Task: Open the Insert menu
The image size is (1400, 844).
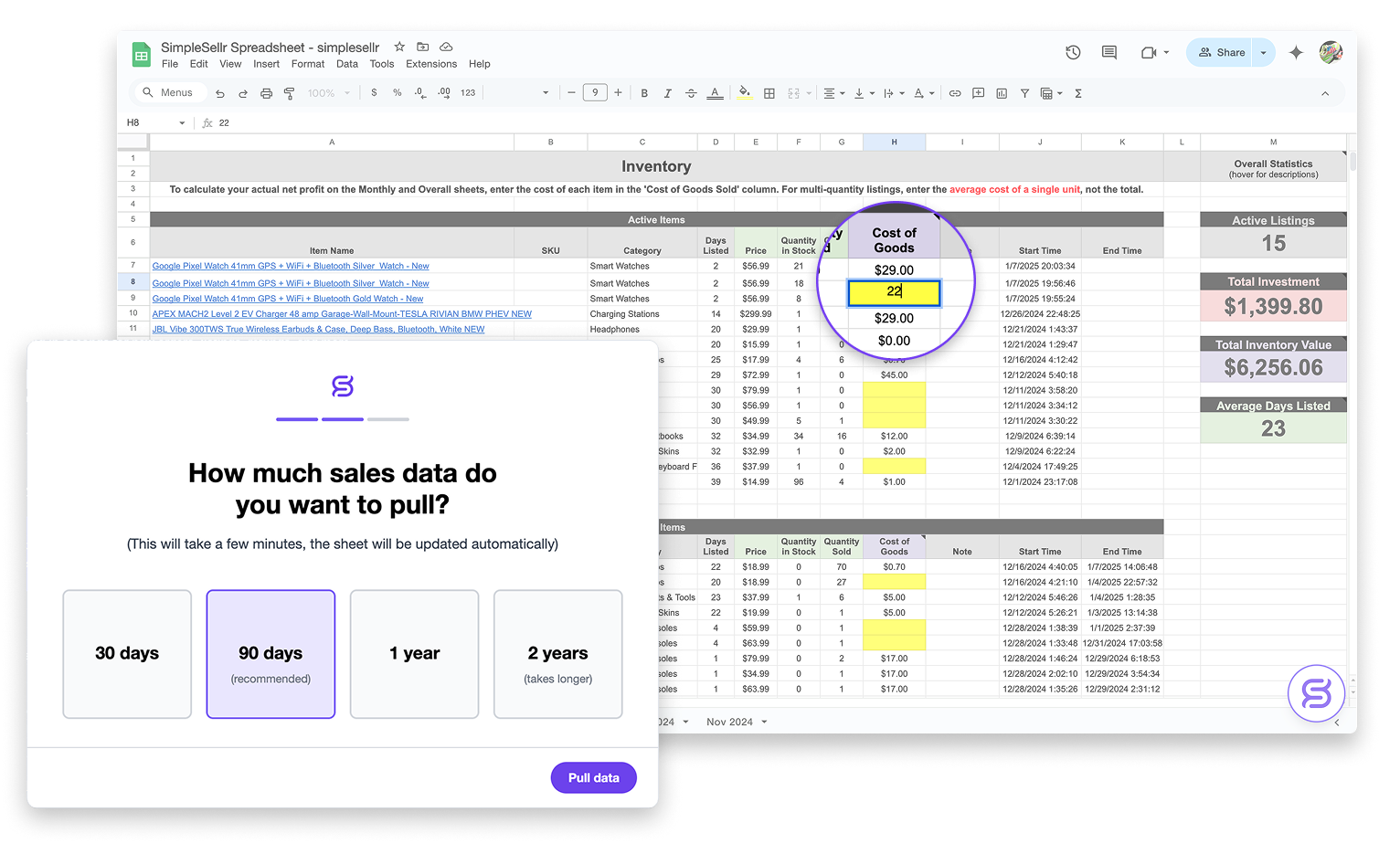Action: click(x=267, y=64)
